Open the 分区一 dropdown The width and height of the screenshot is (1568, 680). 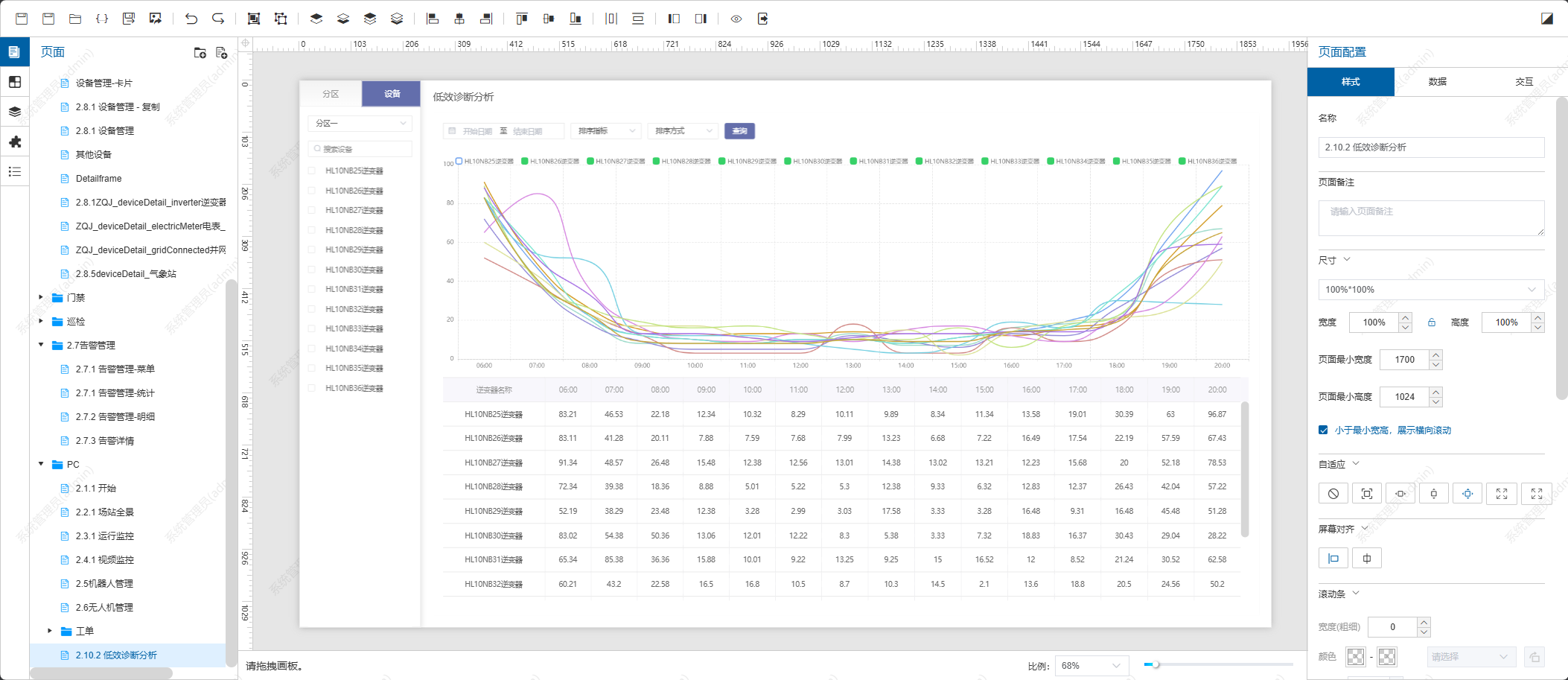(x=360, y=123)
